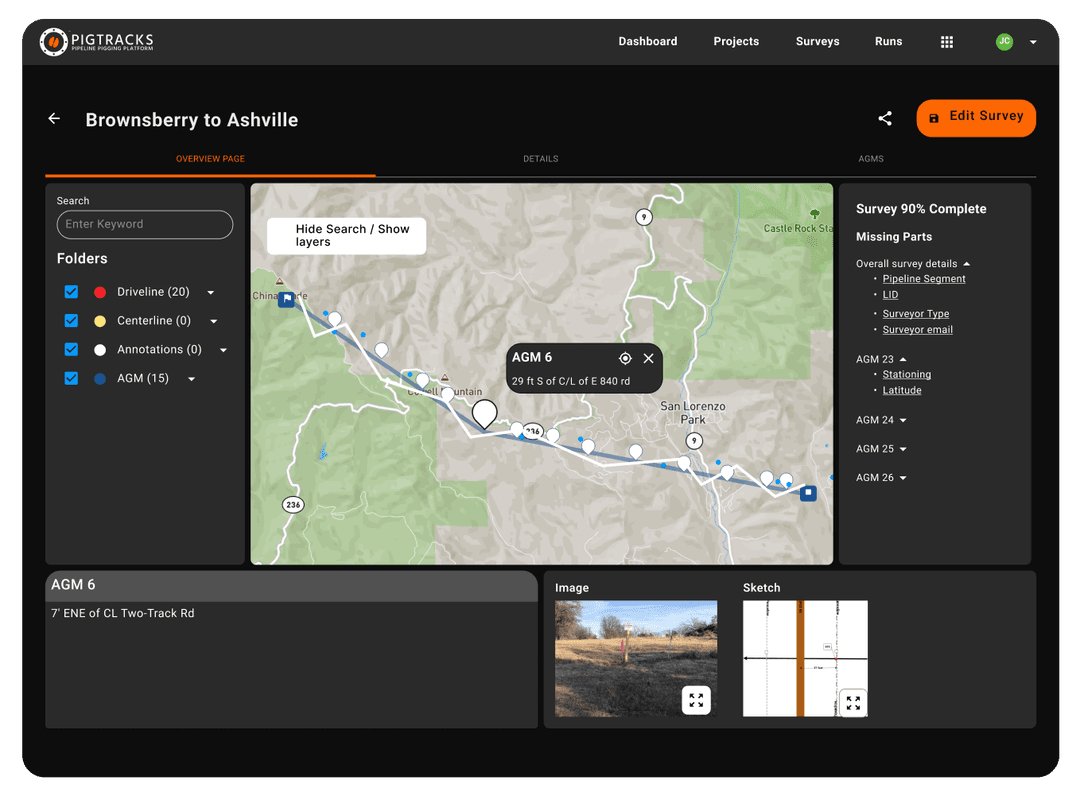
Task: Click the Edit Survey button
Action: [976, 118]
